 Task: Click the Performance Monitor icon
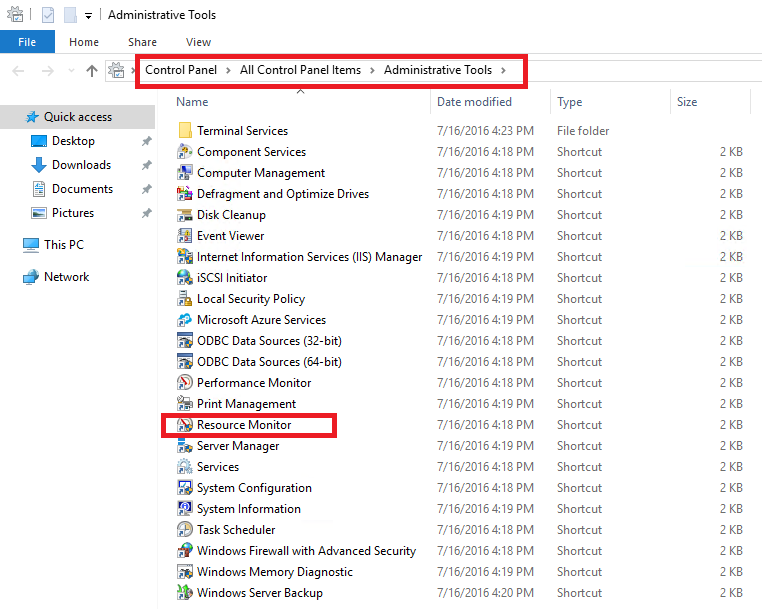click(x=185, y=383)
